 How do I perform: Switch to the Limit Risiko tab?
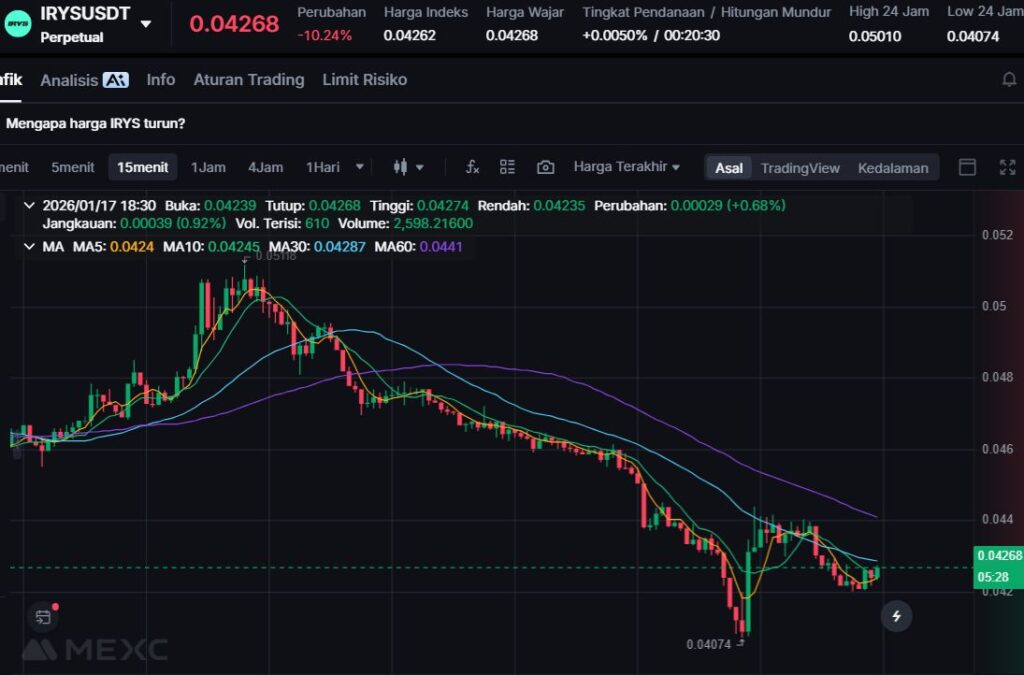(x=364, y=80)
